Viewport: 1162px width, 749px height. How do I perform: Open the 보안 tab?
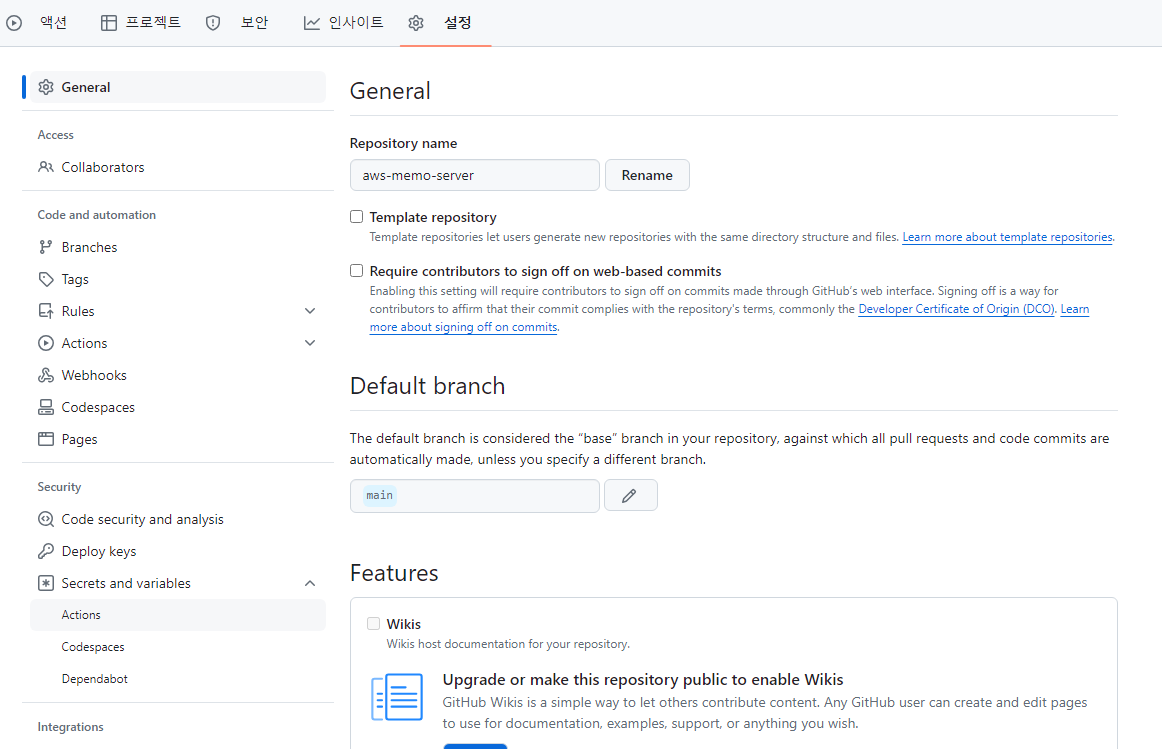pos(254,23)
